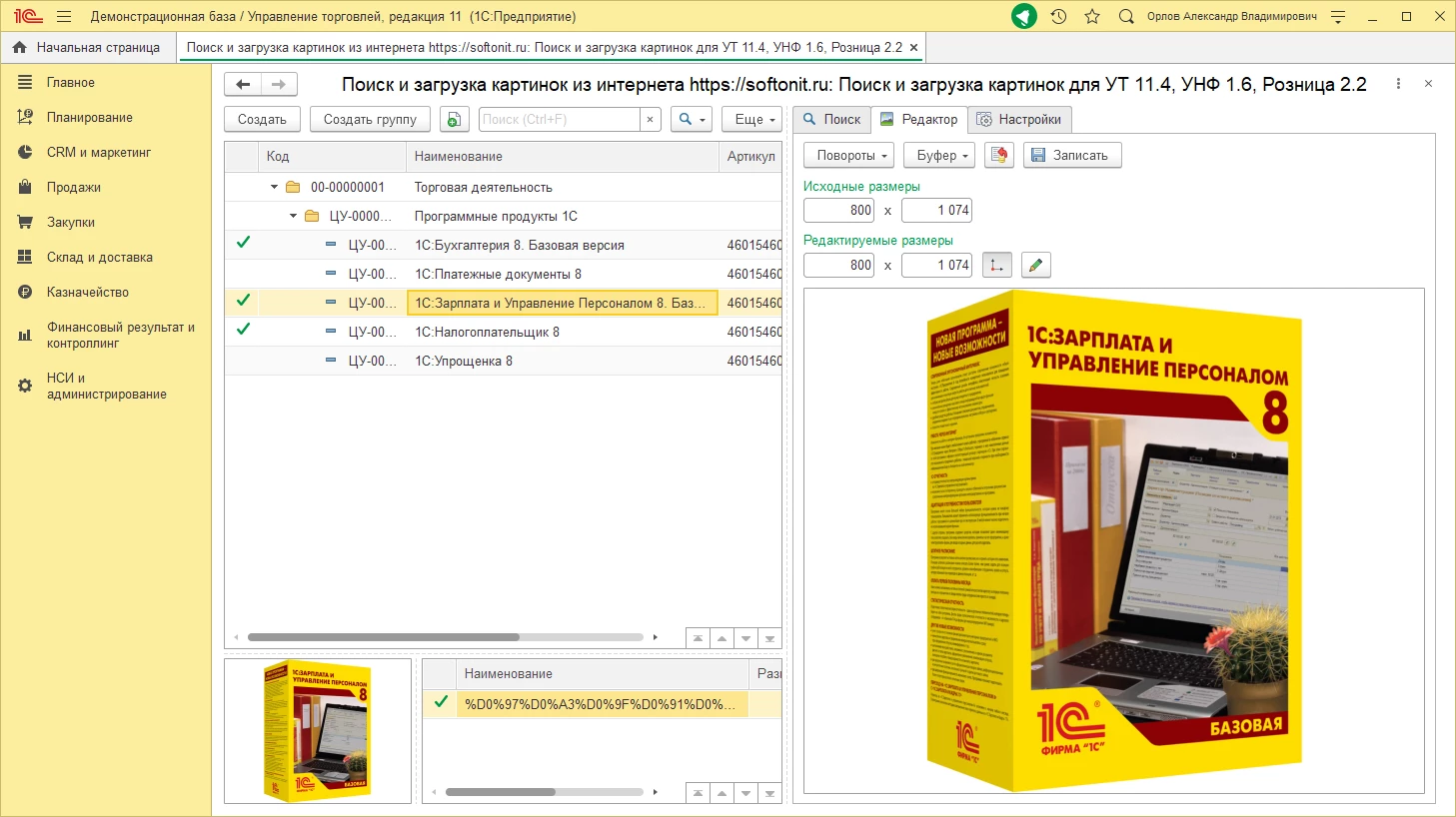Viewport: 1456px width, 817px height.
Task: Toggle the checkmark for 1С:Налогоплательщик 8 row
Action: pos(243,330)
